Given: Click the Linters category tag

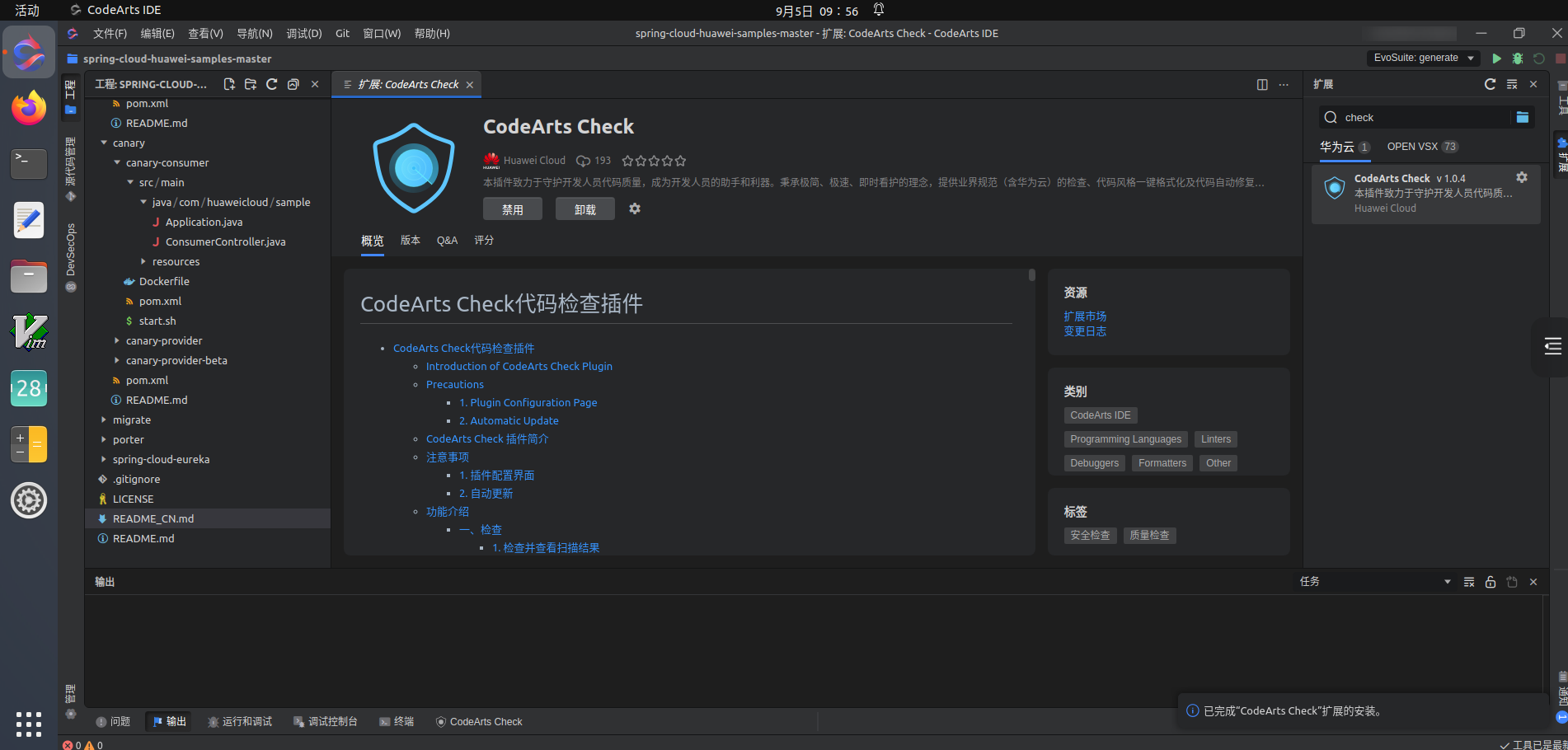Looking at the screenshot, I should [x=1216, y=439].
